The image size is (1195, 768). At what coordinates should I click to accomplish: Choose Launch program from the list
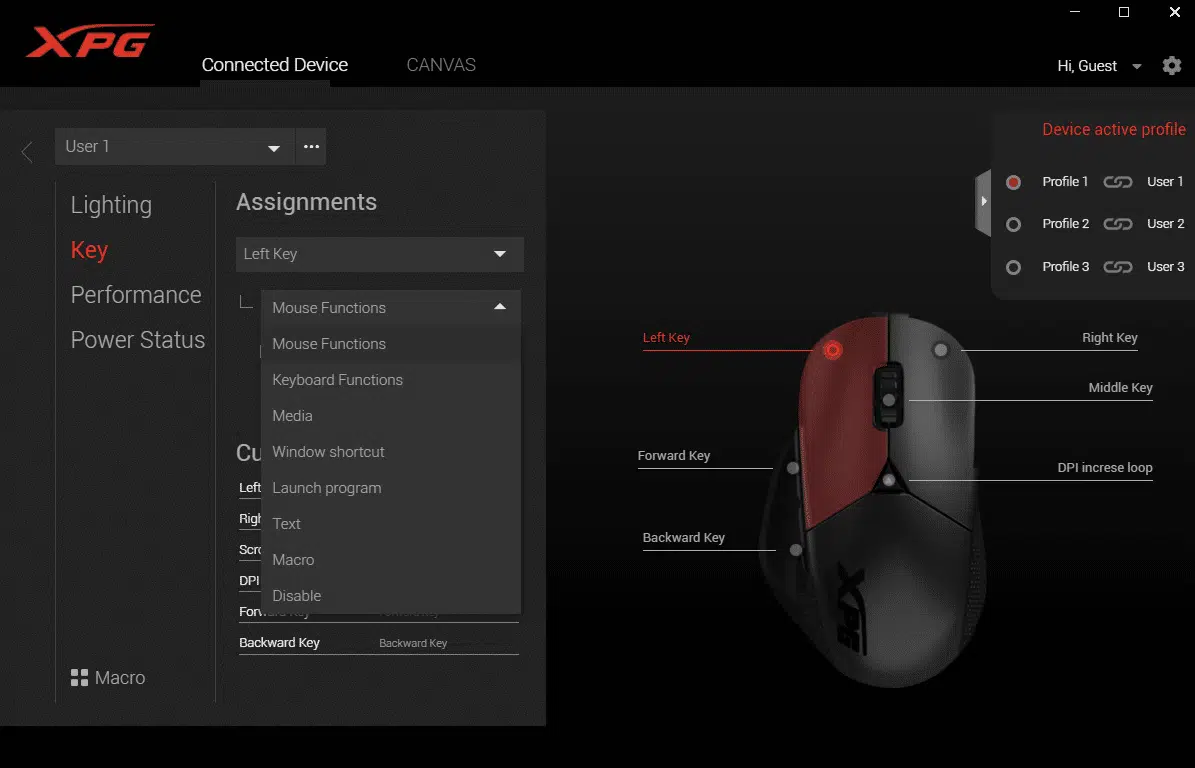click(x=391, y=488)
